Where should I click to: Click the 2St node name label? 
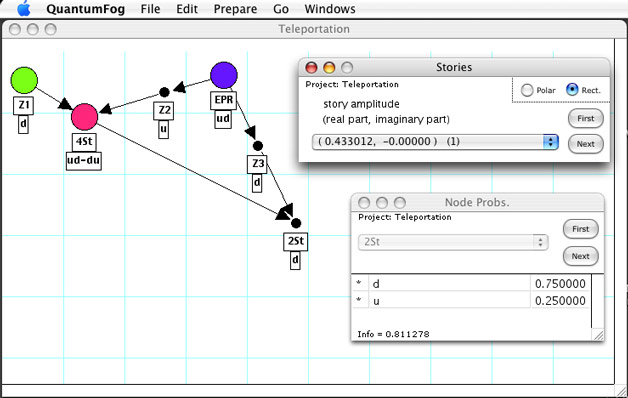point(296,241)
